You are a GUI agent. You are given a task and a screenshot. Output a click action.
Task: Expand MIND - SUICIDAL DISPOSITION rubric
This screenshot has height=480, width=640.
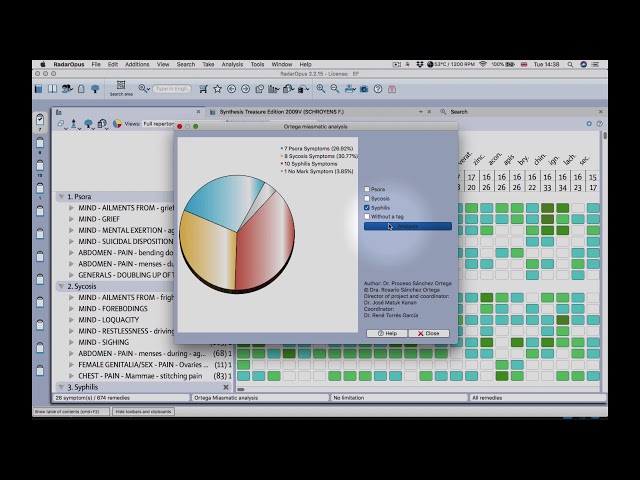(71, 242)
